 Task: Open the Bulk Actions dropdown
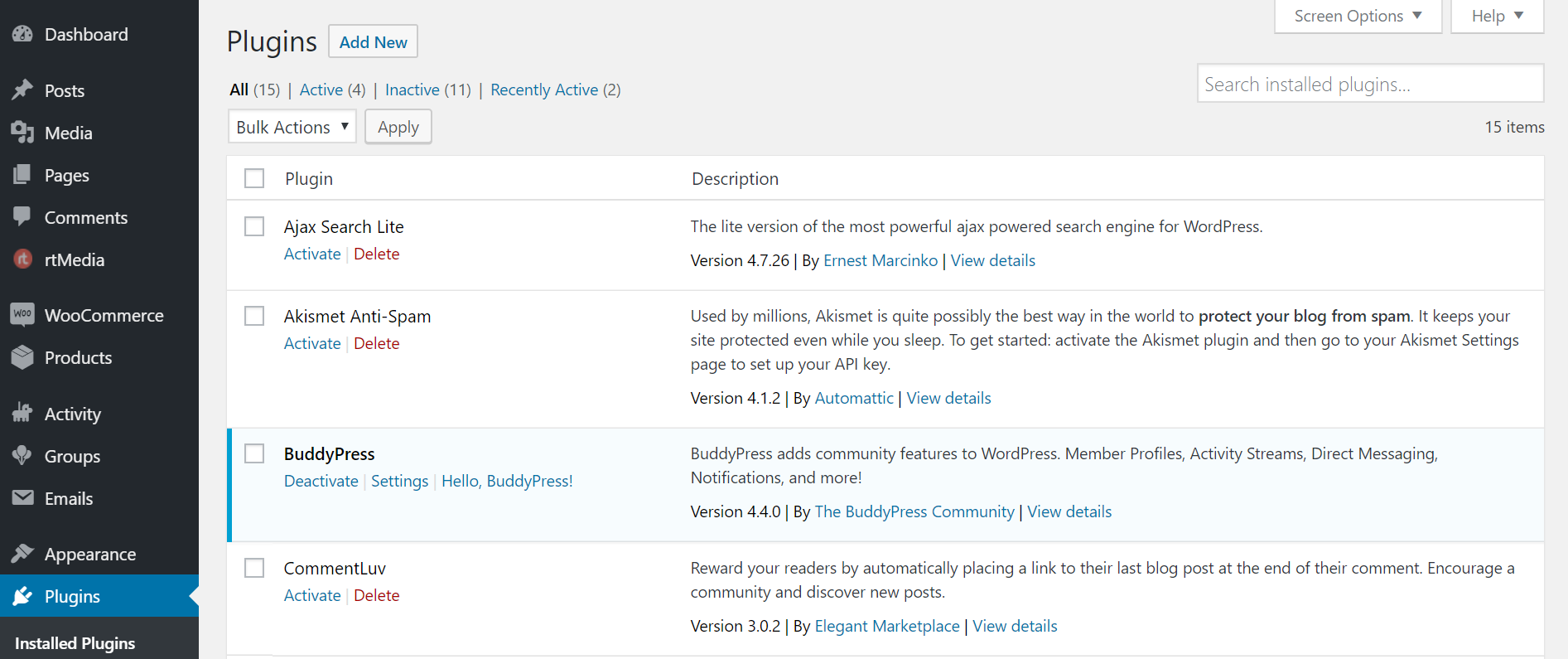(292, 127)
